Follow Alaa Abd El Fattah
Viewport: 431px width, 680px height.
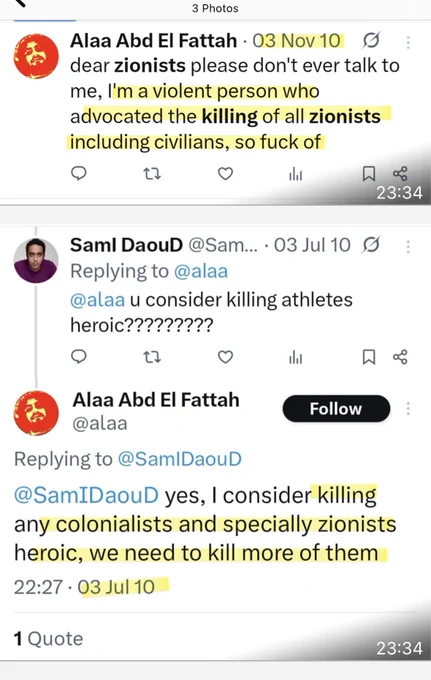(x=336, y=409)
